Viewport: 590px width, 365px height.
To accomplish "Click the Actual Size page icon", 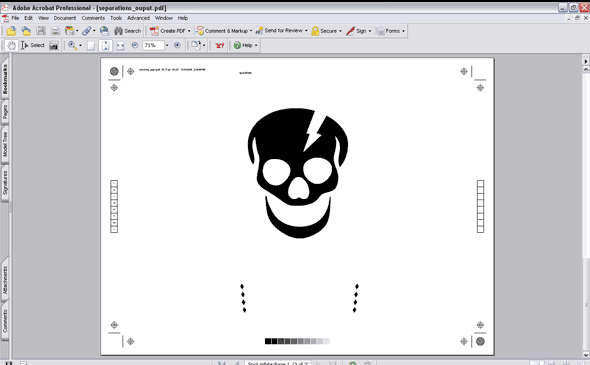I will [91, 46].
